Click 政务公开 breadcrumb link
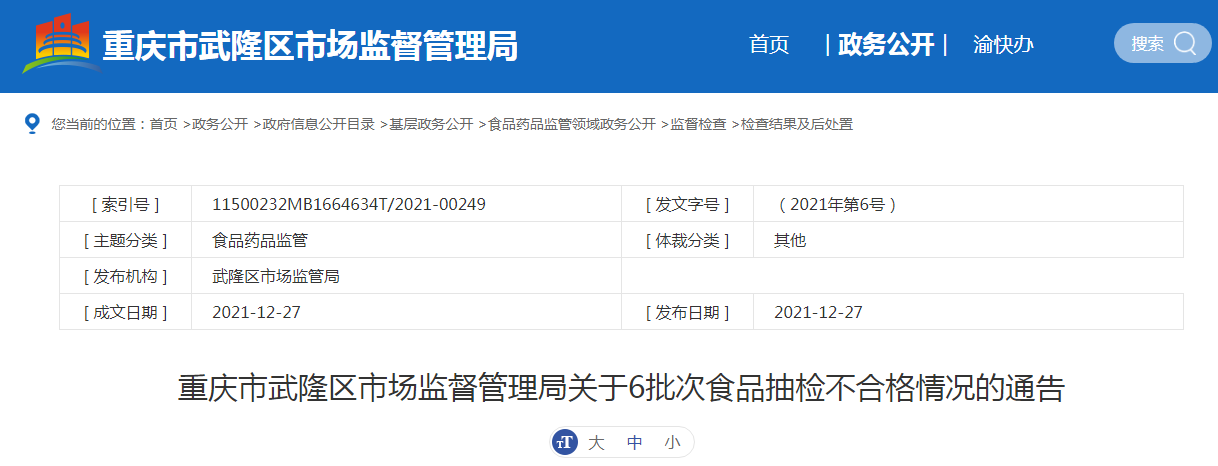 point(220,124)
